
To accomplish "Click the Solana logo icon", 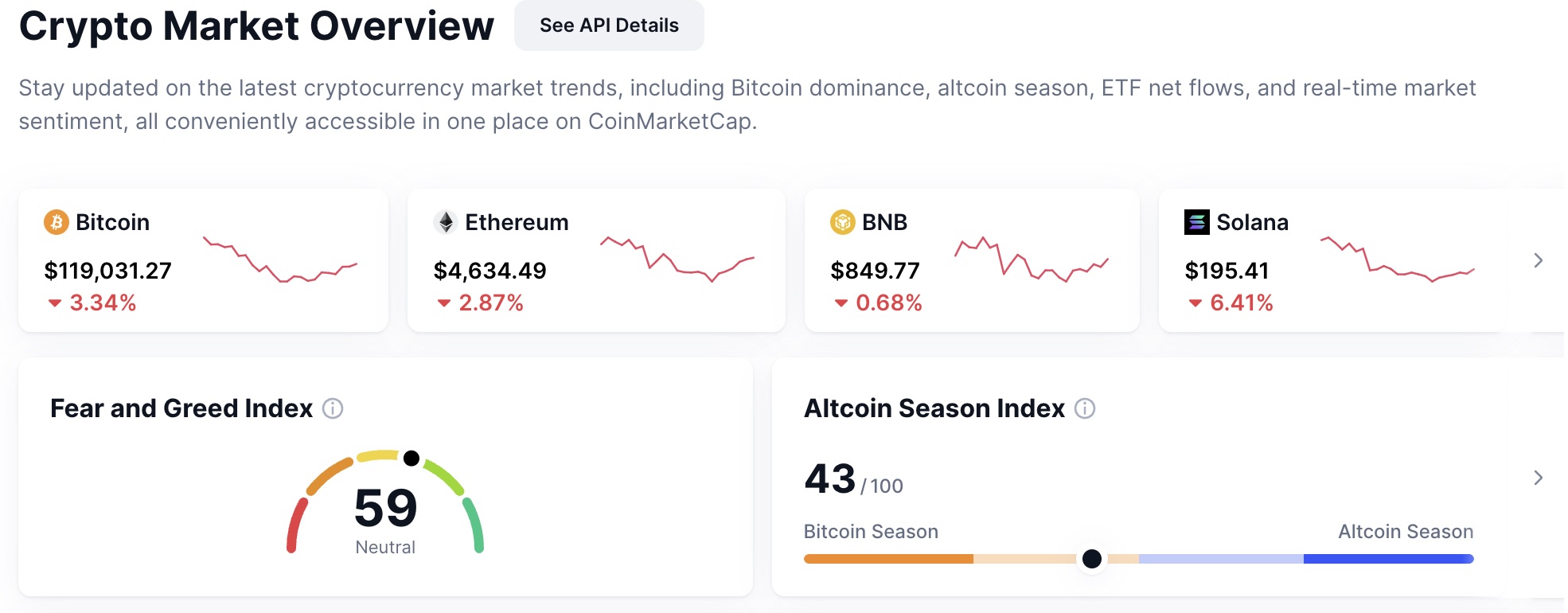I will [1196, 222].
